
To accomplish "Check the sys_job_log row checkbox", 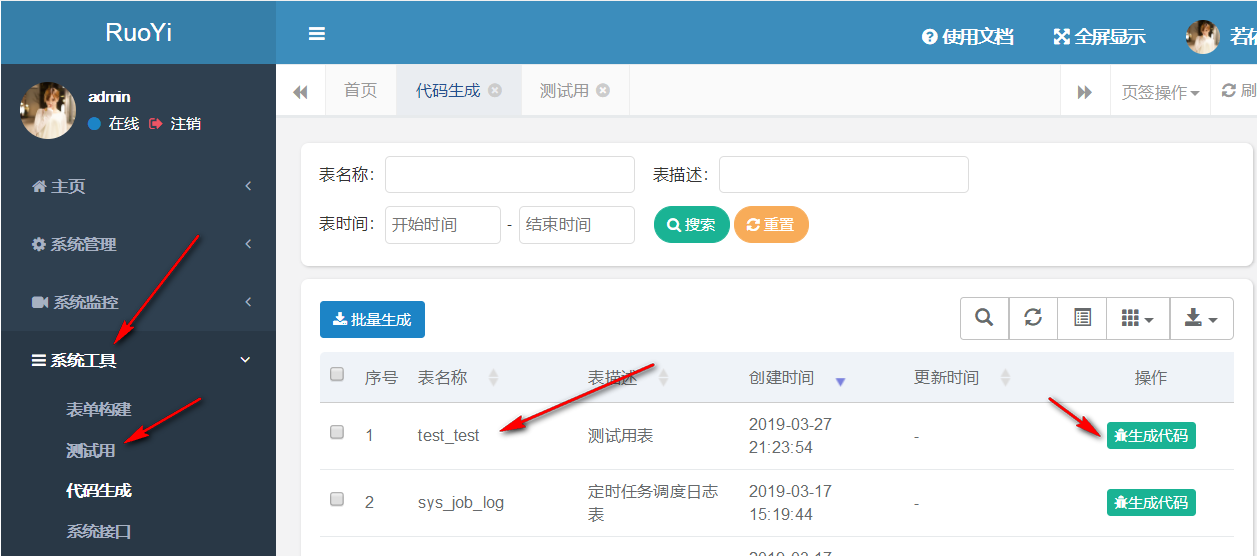I will point(337,499).
